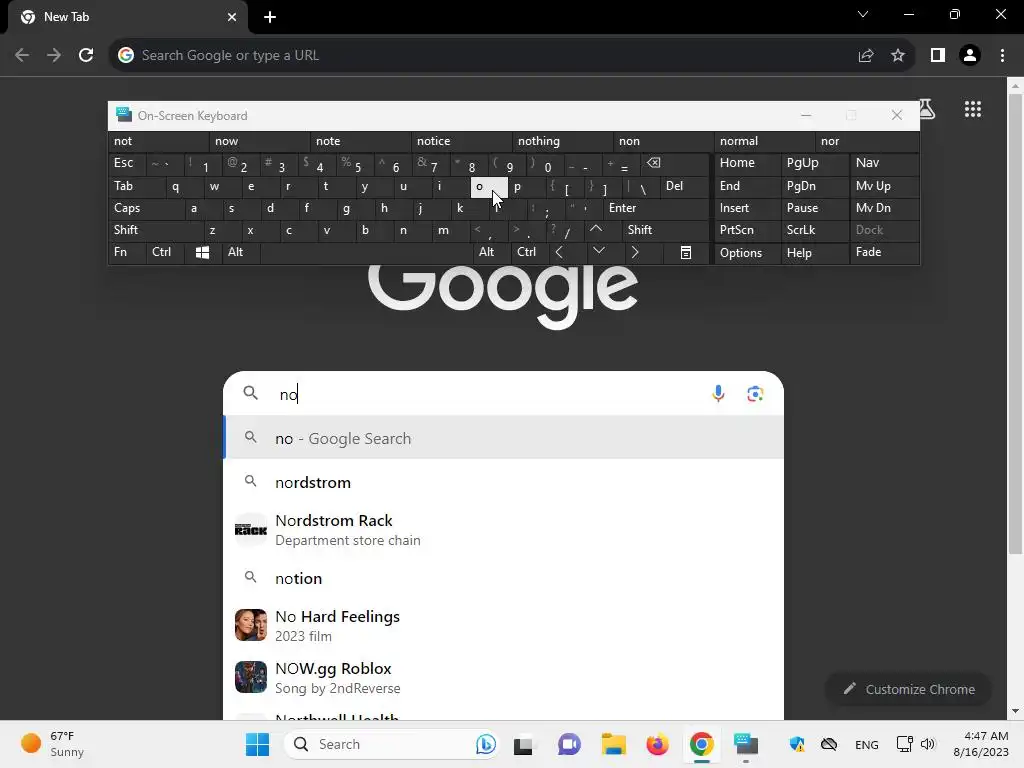Open the volume icon in system tray

pos(927,744)
